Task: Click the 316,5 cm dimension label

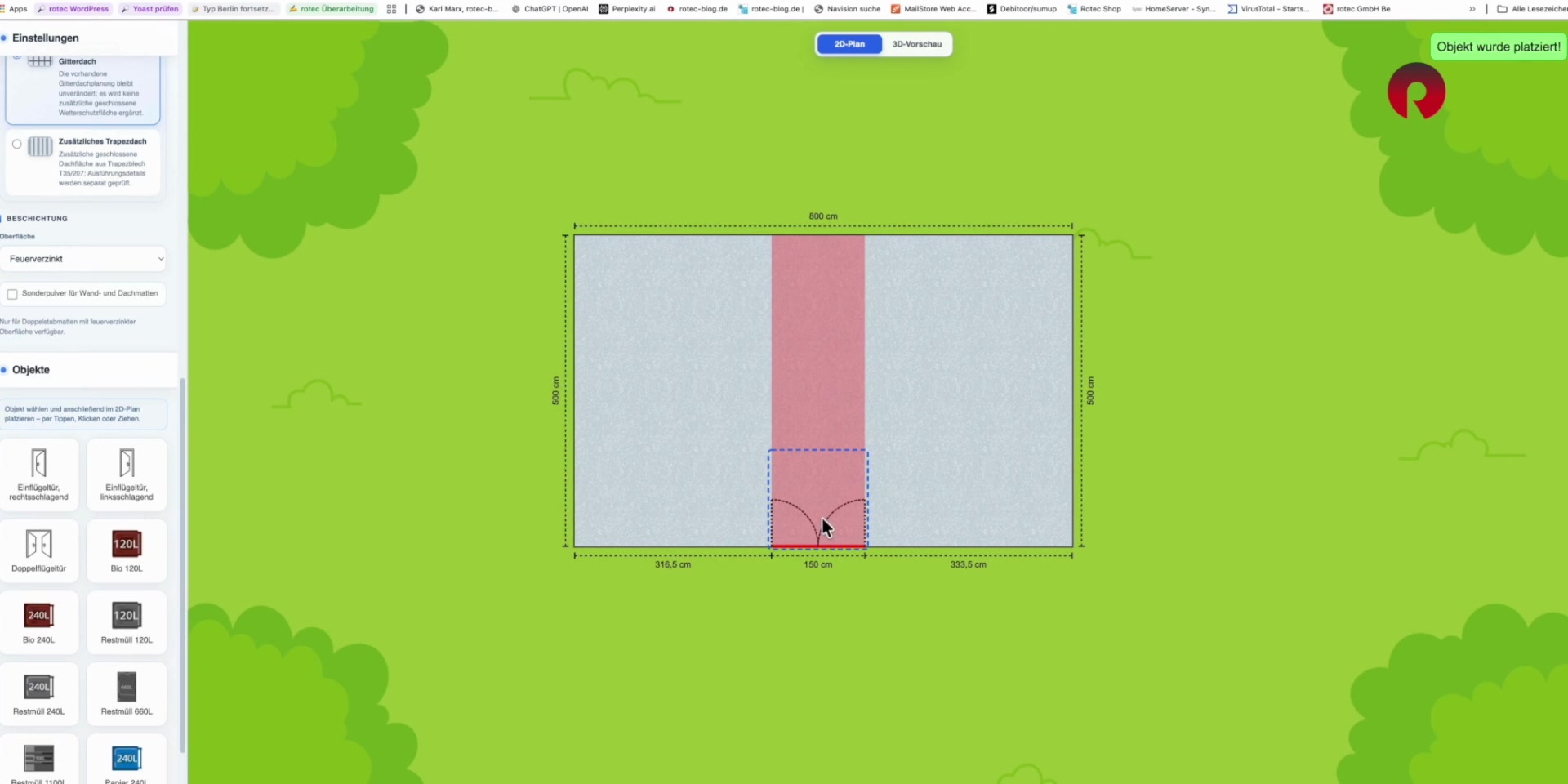Action: point(673,564)
